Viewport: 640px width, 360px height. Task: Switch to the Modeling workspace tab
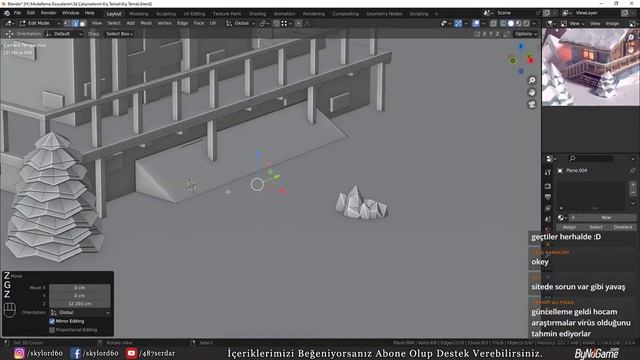point(138,13)
